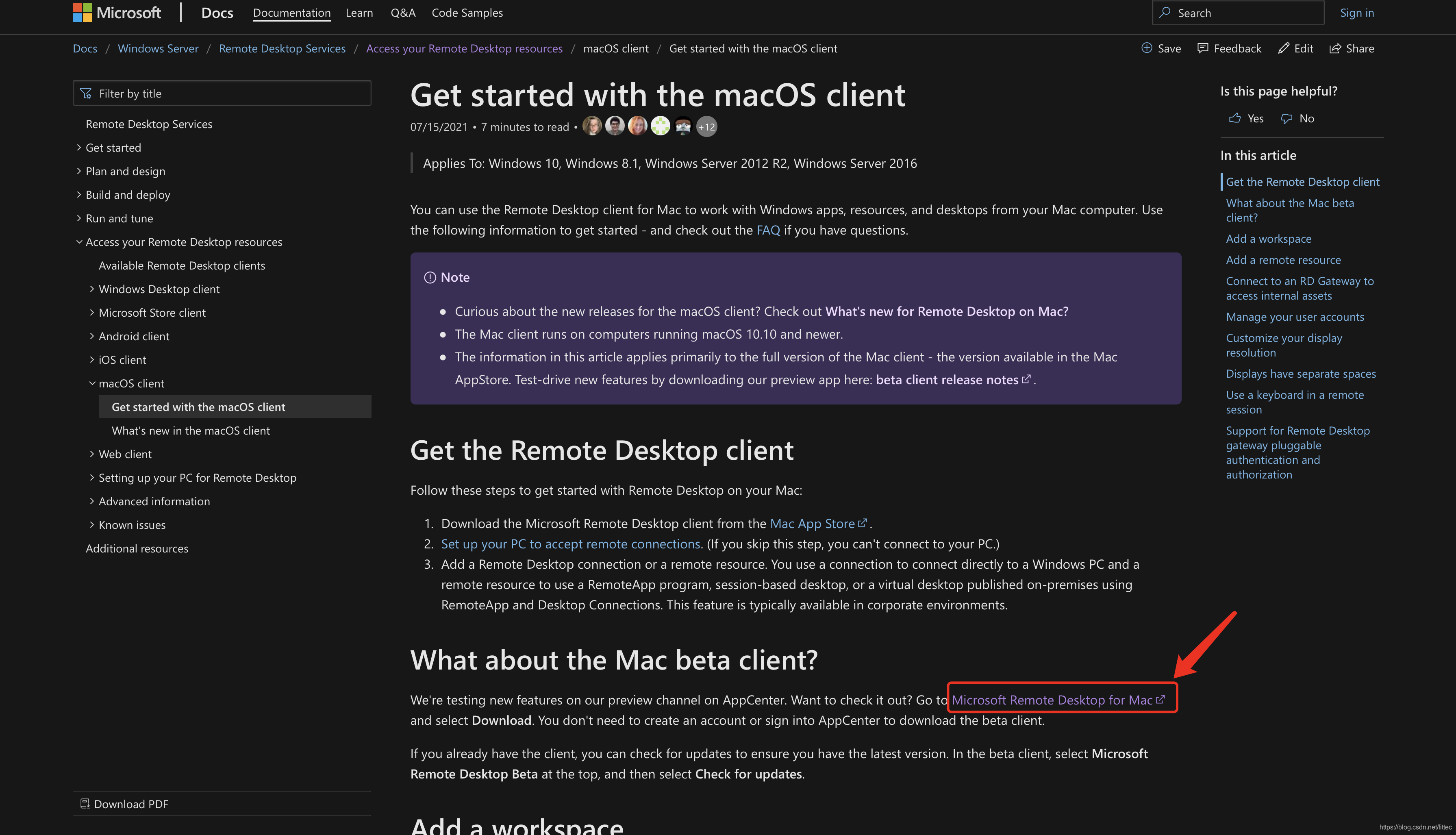Expand the Run and tune node
The width and height of the screenshot is (1456, 835).
(x=79, y=218)
